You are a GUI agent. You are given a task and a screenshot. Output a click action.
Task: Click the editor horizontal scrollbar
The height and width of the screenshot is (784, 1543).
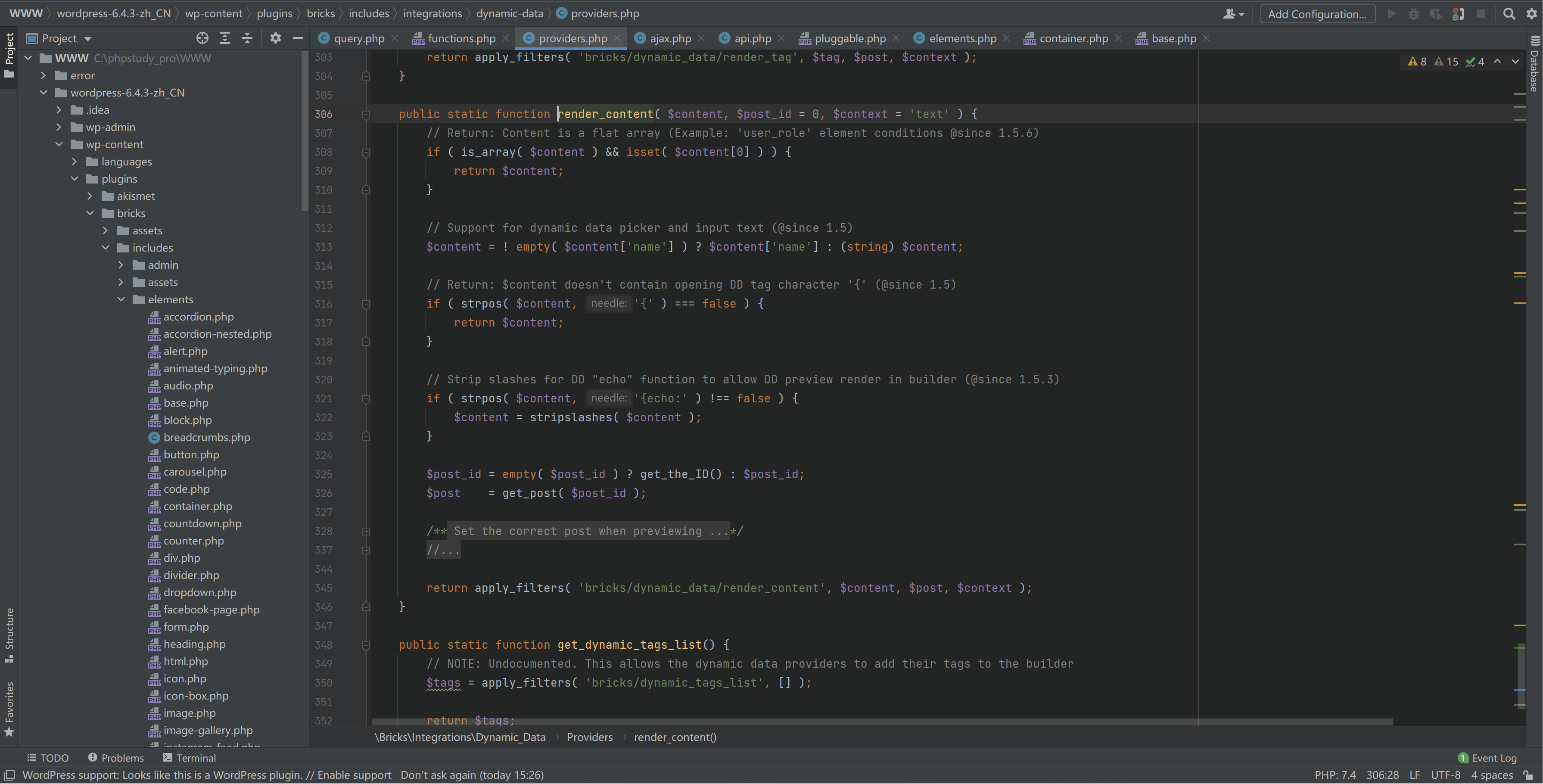point(882,722)
